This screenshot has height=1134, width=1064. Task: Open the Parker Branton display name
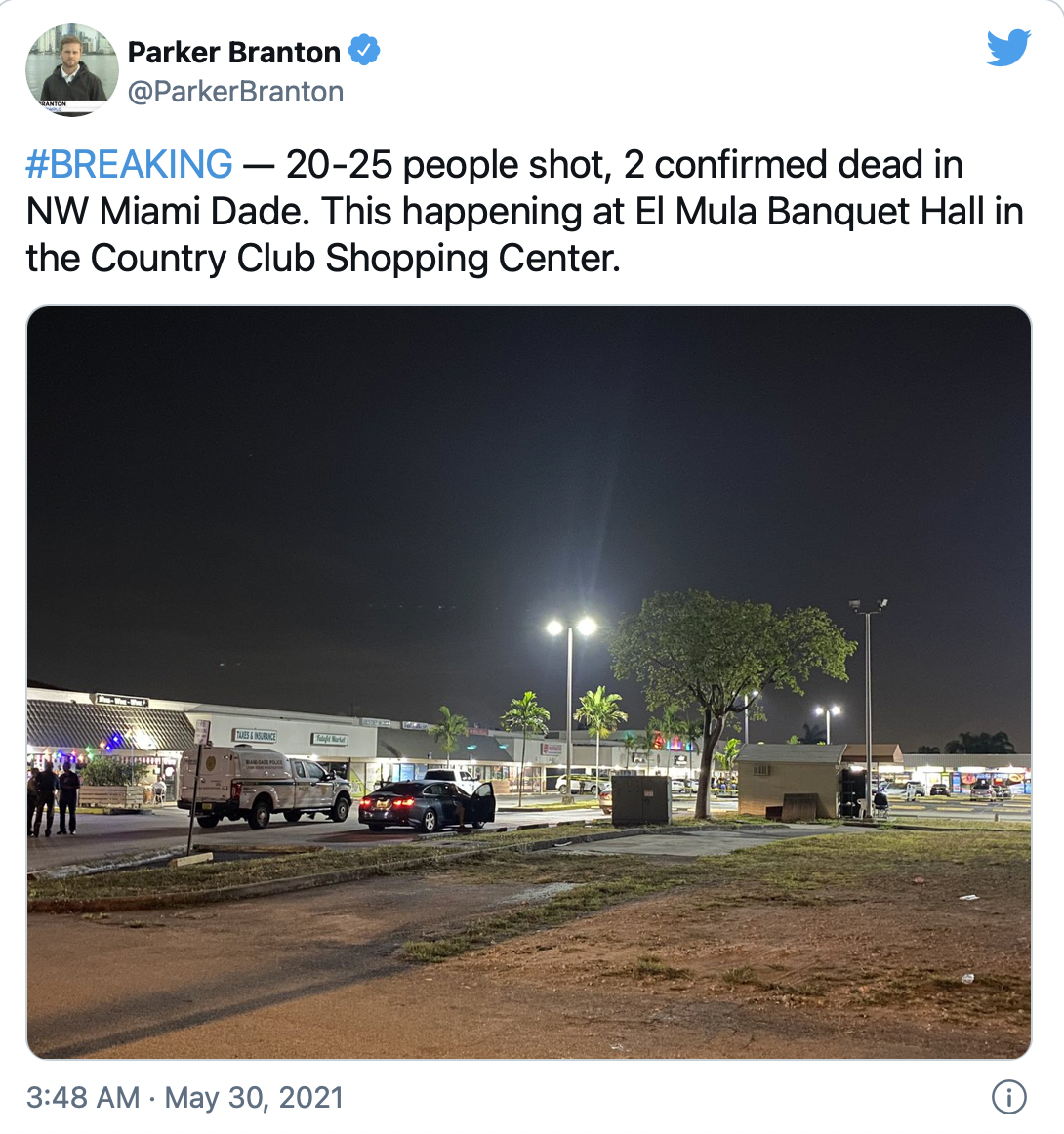[x=233, y=52]
